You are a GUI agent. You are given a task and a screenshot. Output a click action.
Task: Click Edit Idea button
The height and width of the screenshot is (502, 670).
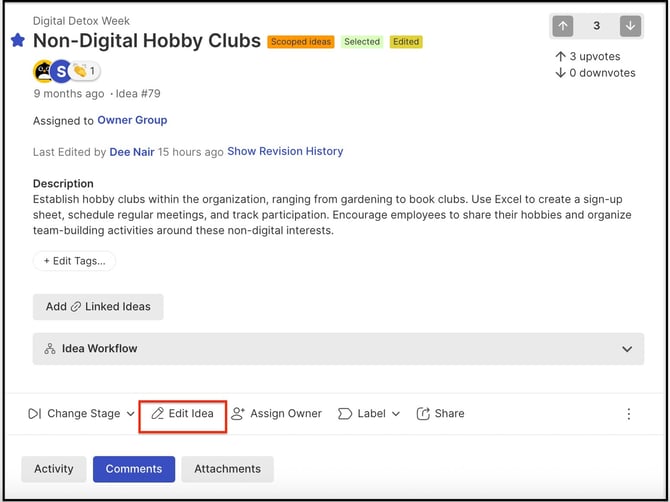coord(182,414)
